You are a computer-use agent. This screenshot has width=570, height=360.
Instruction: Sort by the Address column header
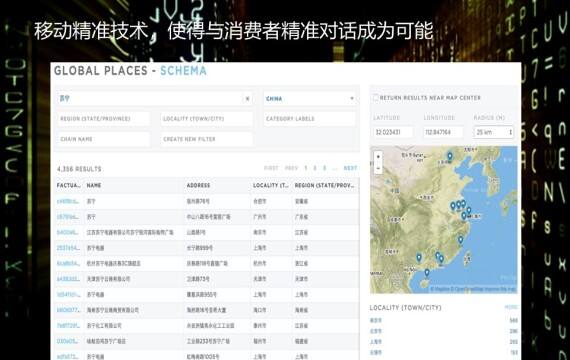[198, 185]
